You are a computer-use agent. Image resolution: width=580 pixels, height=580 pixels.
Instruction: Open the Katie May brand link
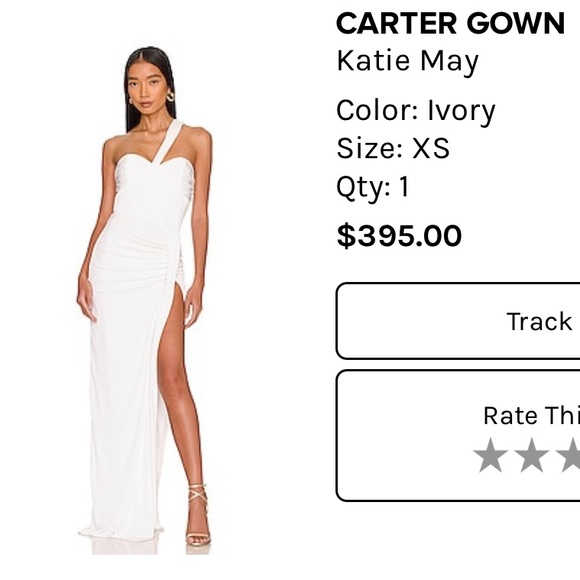[408, 61]
